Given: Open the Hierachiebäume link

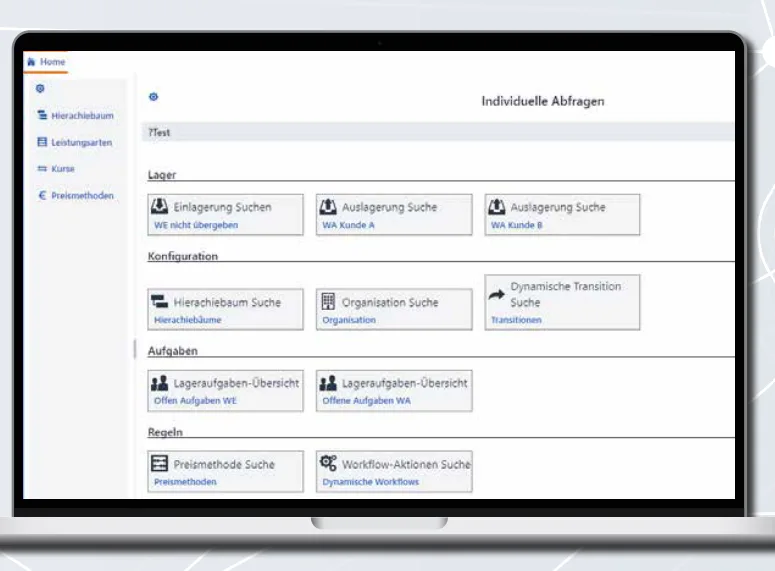Looking at the screenshot, I should [187, 320].
